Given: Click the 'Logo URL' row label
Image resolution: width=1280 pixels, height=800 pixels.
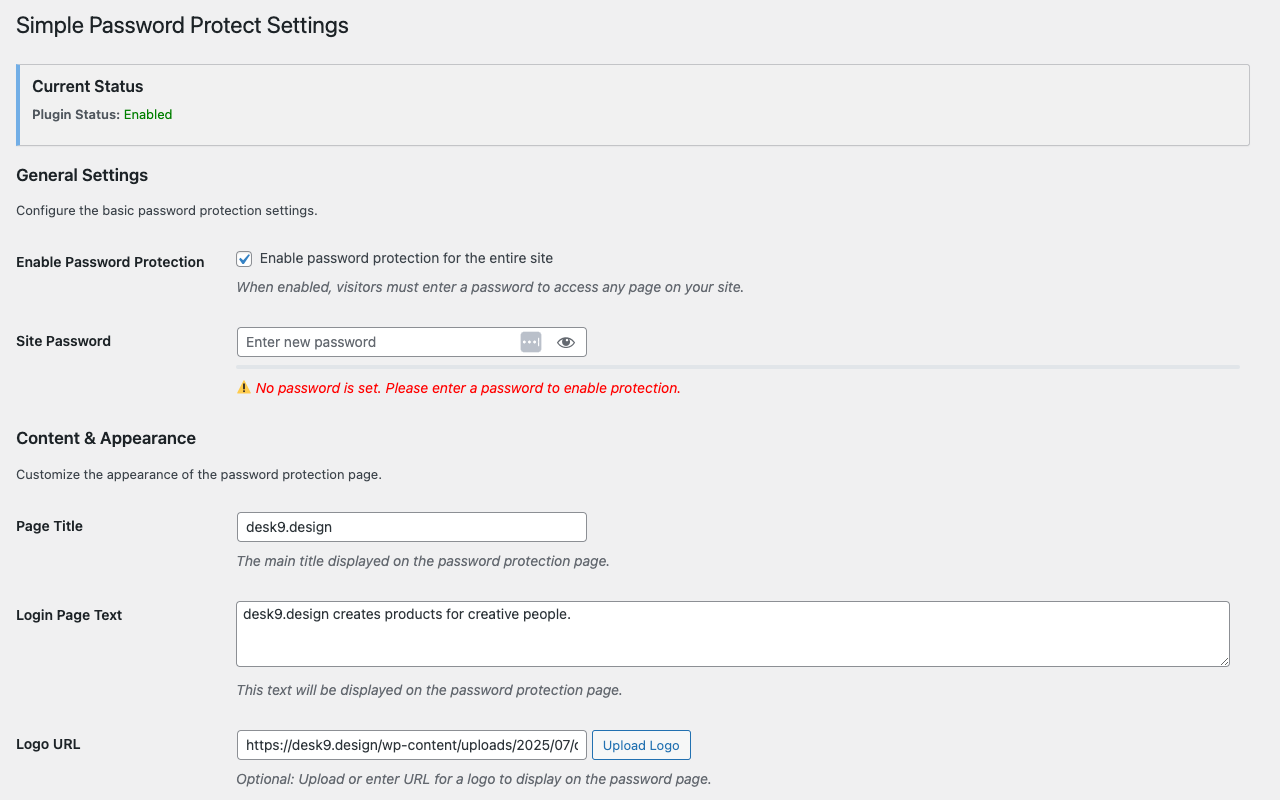Looking at the screenshot, I should point(48,744).
